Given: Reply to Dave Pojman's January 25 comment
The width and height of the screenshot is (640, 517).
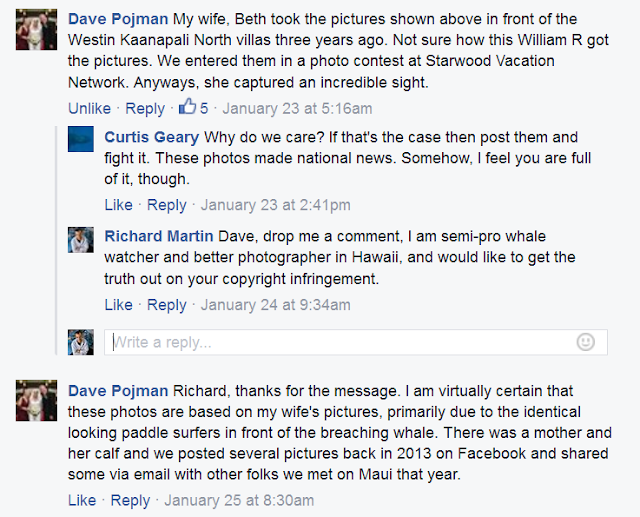Looking at the screenshot, I should click(x=130, y=500).
